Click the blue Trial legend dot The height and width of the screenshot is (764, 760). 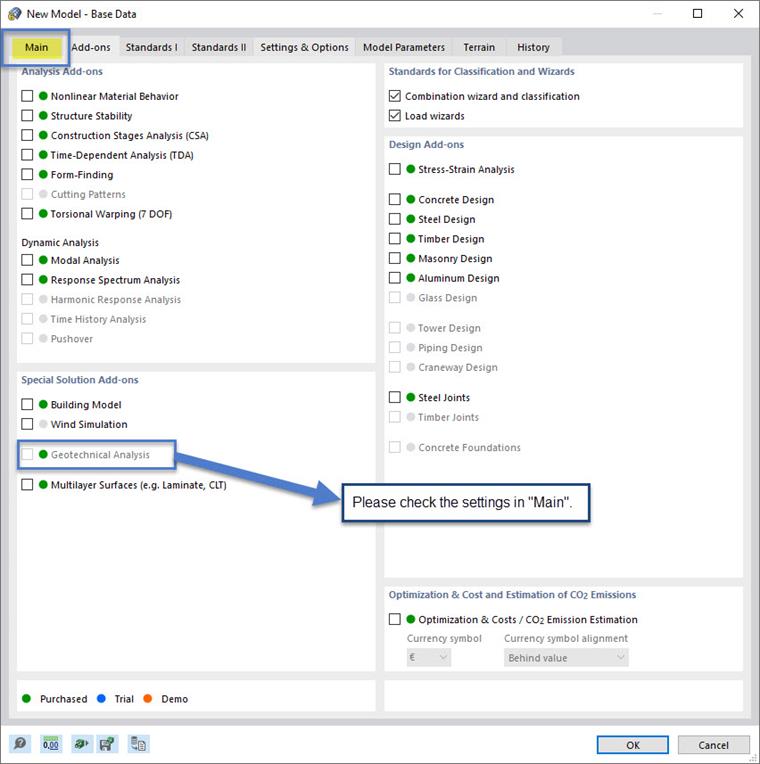point(101,699)
